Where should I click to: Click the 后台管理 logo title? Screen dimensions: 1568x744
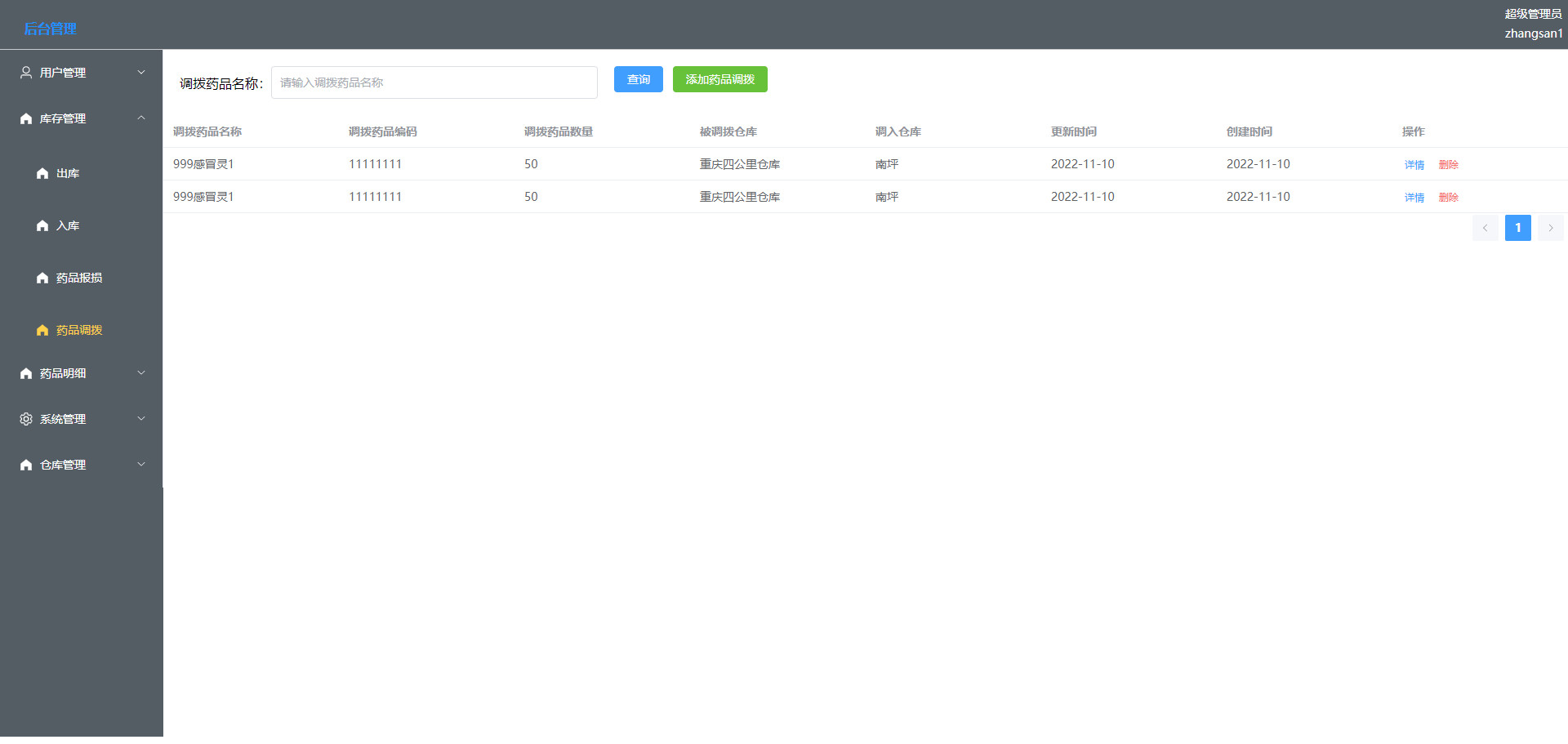(50, 29)
